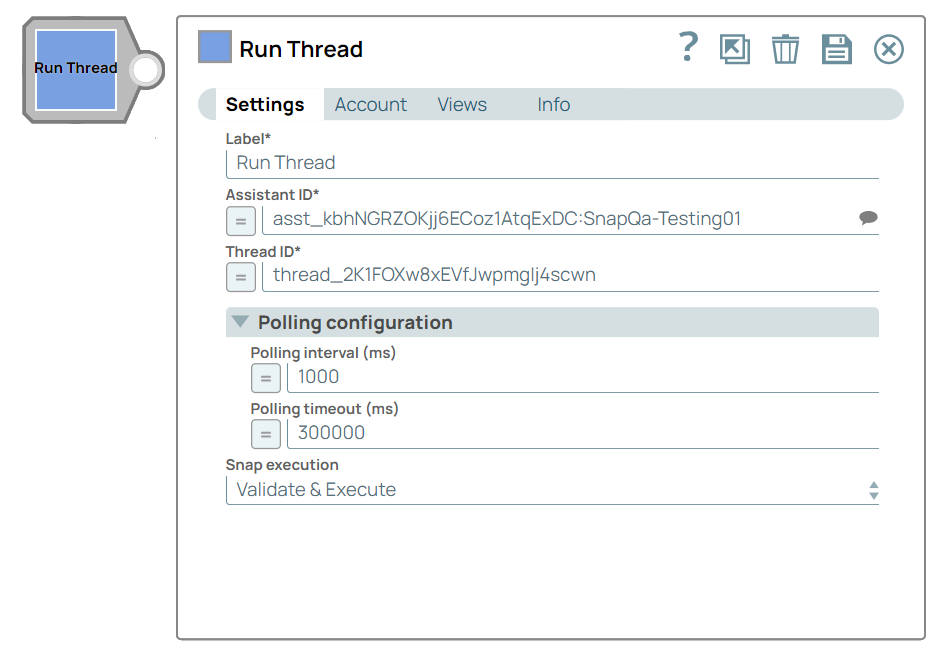Switch to the Settings tab
This screenshot has width=934, height=663.
point(265,104)
